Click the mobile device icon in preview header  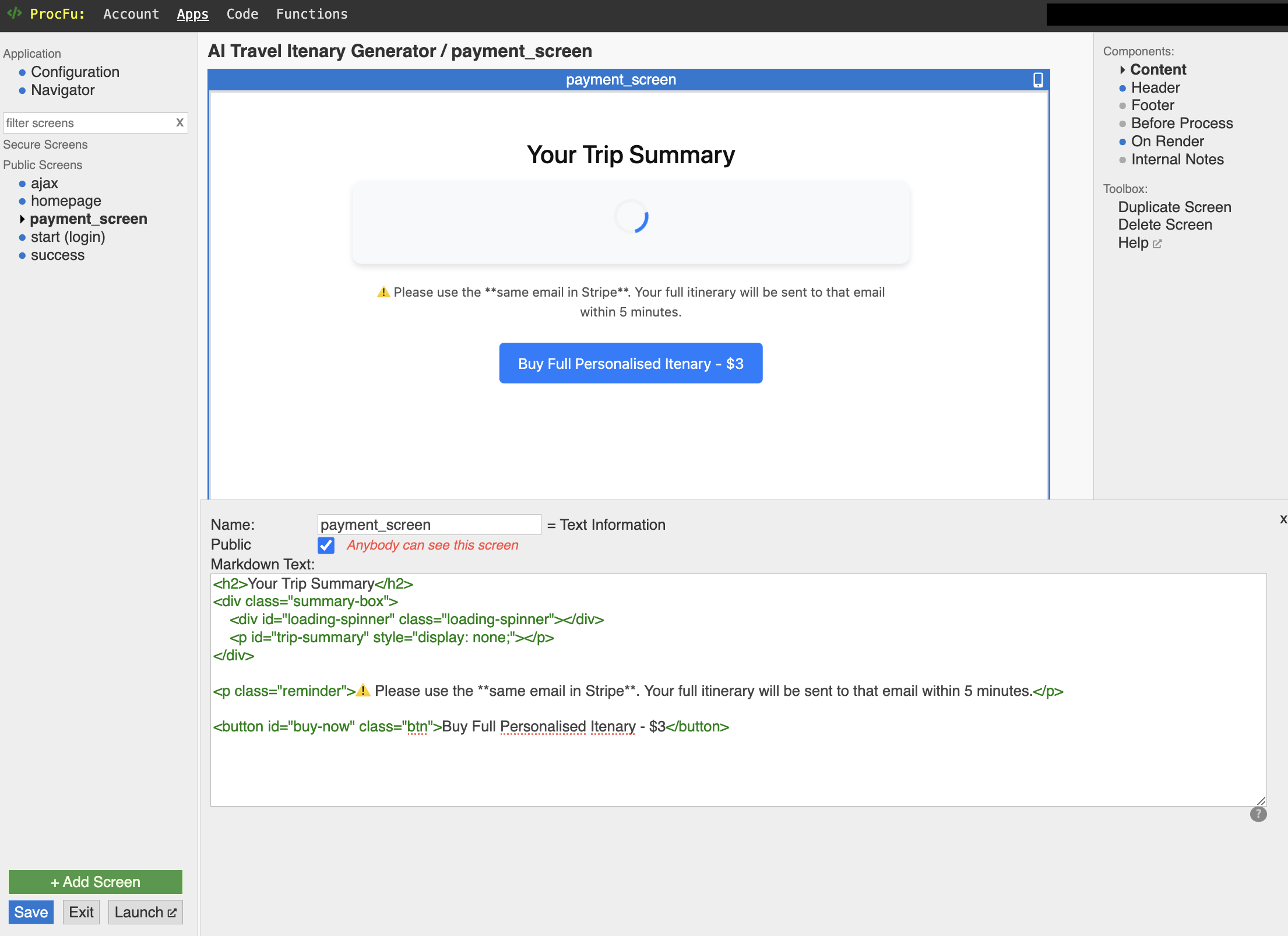click(1037, 80)
